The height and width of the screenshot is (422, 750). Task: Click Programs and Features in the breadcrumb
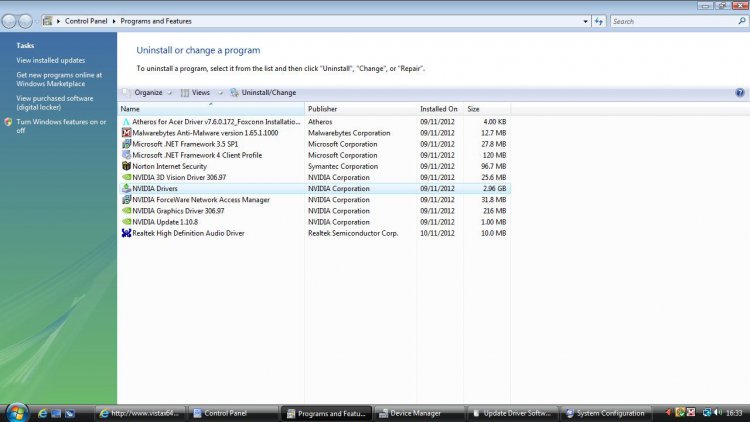(x=156, y=21)
